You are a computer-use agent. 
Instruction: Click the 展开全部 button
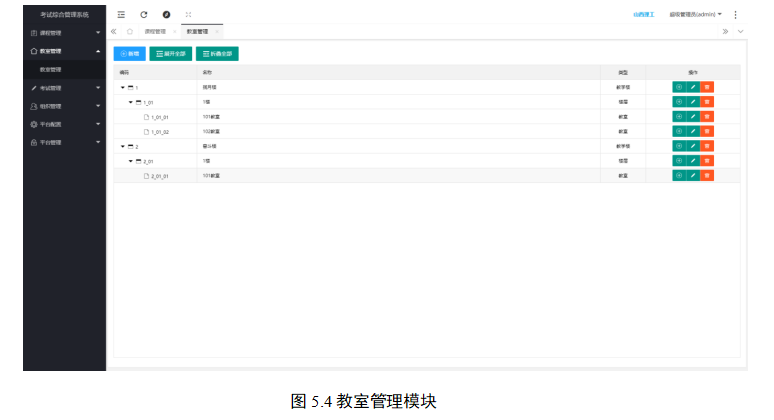(171, 54)
